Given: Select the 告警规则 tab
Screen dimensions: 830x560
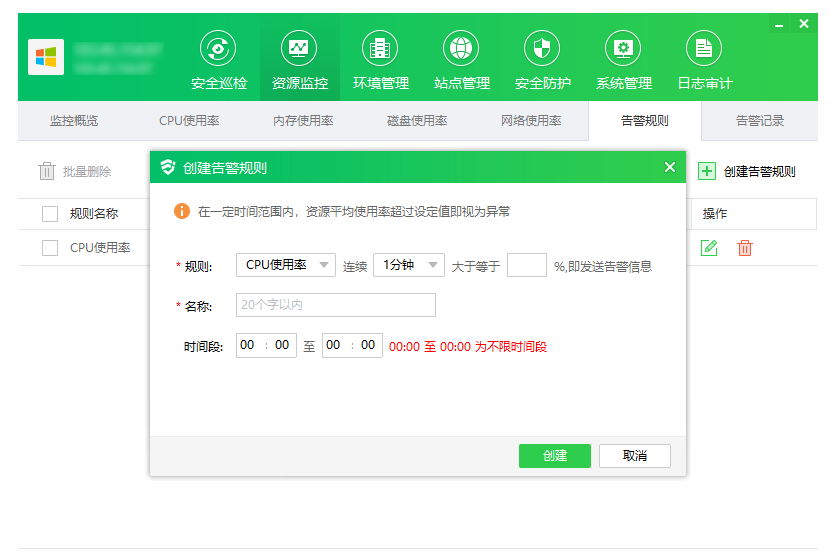Looking at the screenshot, I should pyautogui.click(x=645, y=121).
